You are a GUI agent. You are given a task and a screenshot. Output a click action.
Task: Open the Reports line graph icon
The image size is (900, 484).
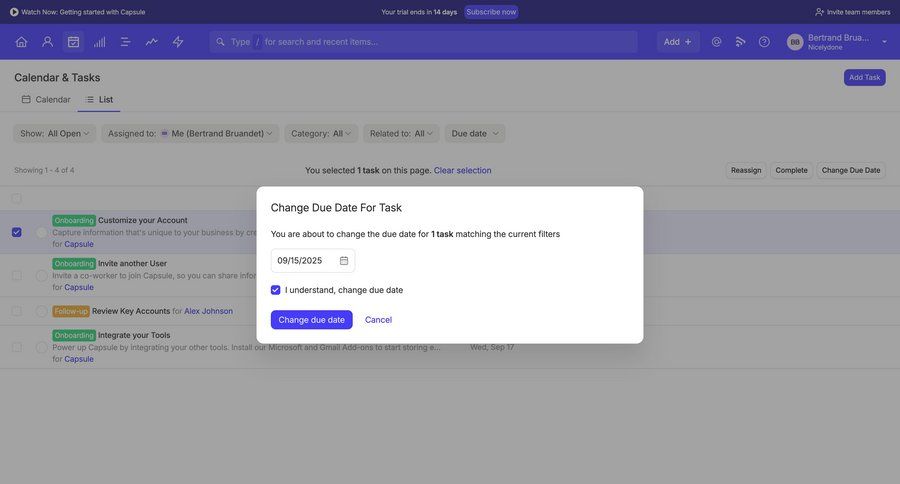(152, 42)
